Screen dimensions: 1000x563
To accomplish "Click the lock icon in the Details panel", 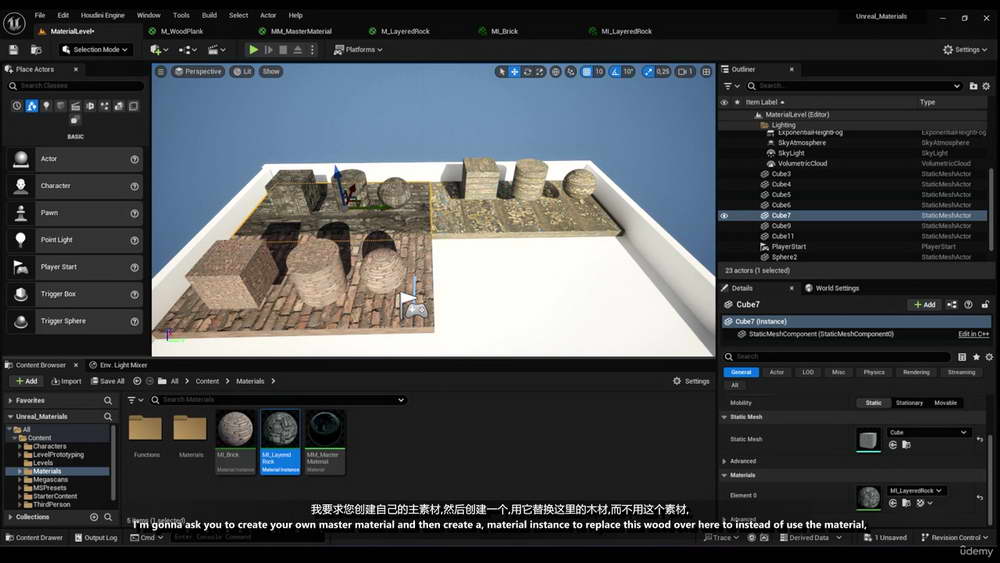I will click(985, 305).
